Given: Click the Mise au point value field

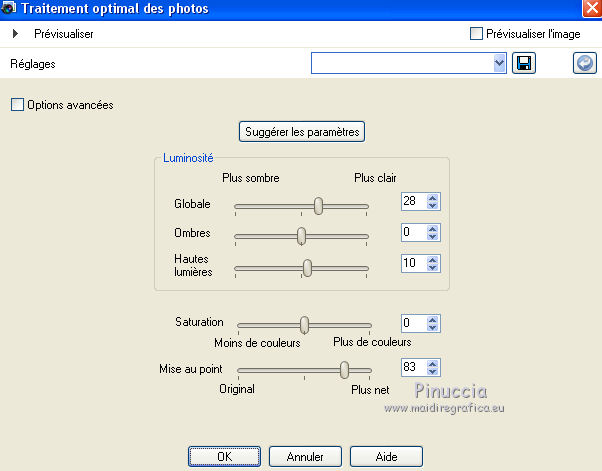Looking at the screenshot, I should tap(411, 368).
